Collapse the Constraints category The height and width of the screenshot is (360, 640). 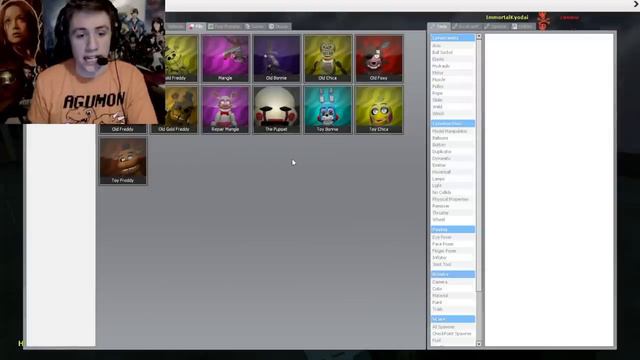[x=453, y=38]
